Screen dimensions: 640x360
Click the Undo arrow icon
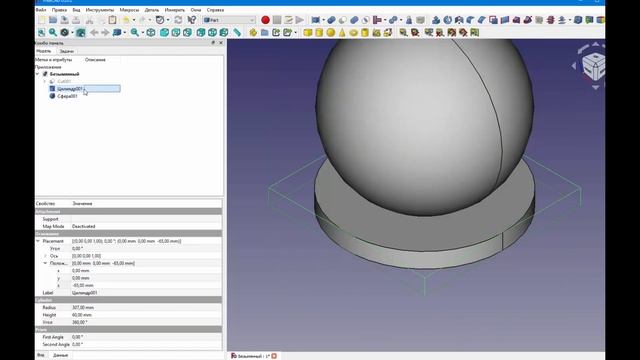point(126,20)
